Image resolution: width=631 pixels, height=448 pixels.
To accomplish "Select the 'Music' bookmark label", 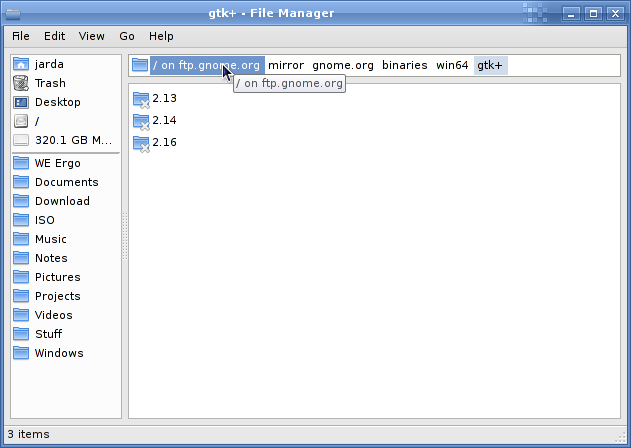I will 51,239.
